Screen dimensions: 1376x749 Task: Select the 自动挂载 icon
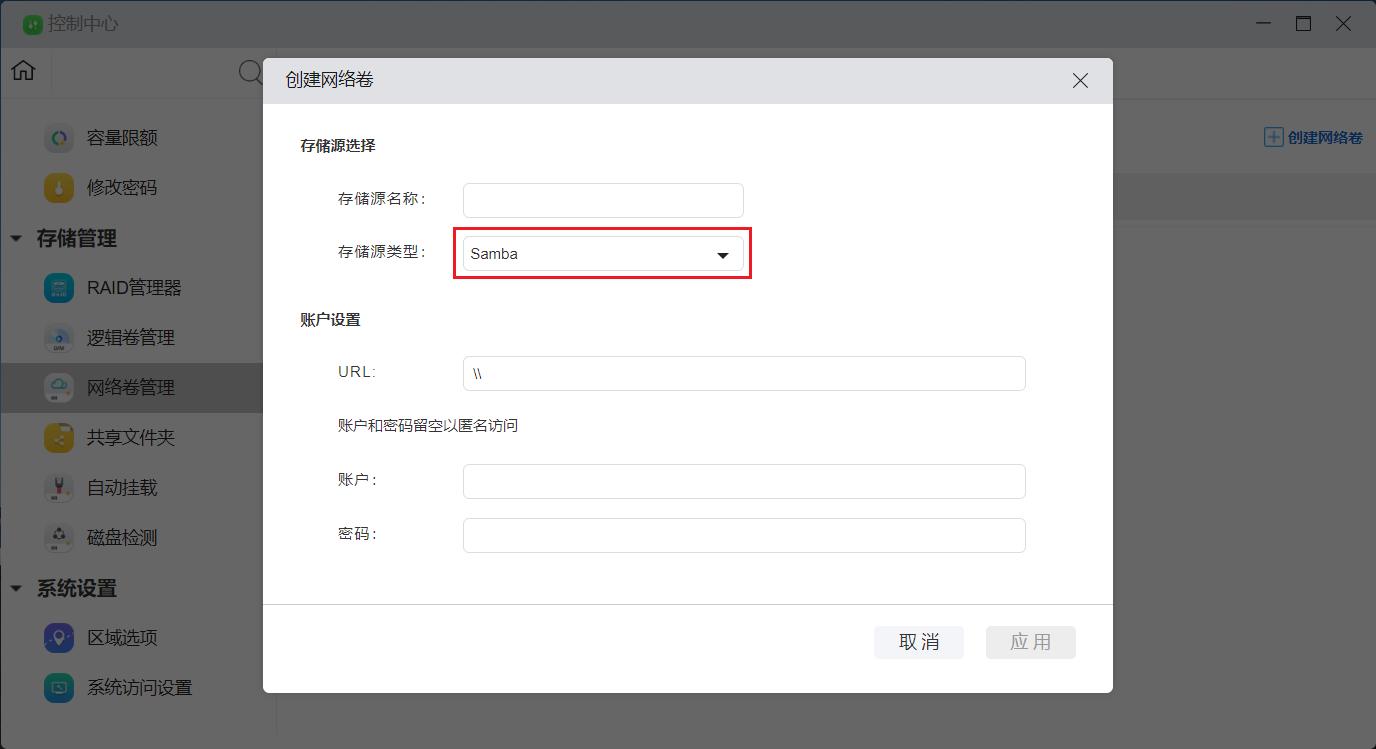(x=58, y=487)
